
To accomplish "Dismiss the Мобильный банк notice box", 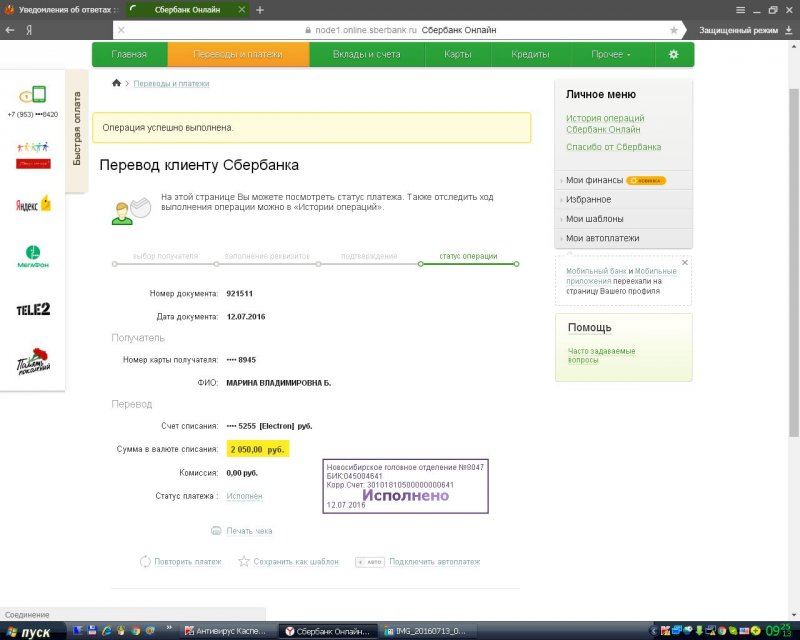I will [x=685, y=262].
